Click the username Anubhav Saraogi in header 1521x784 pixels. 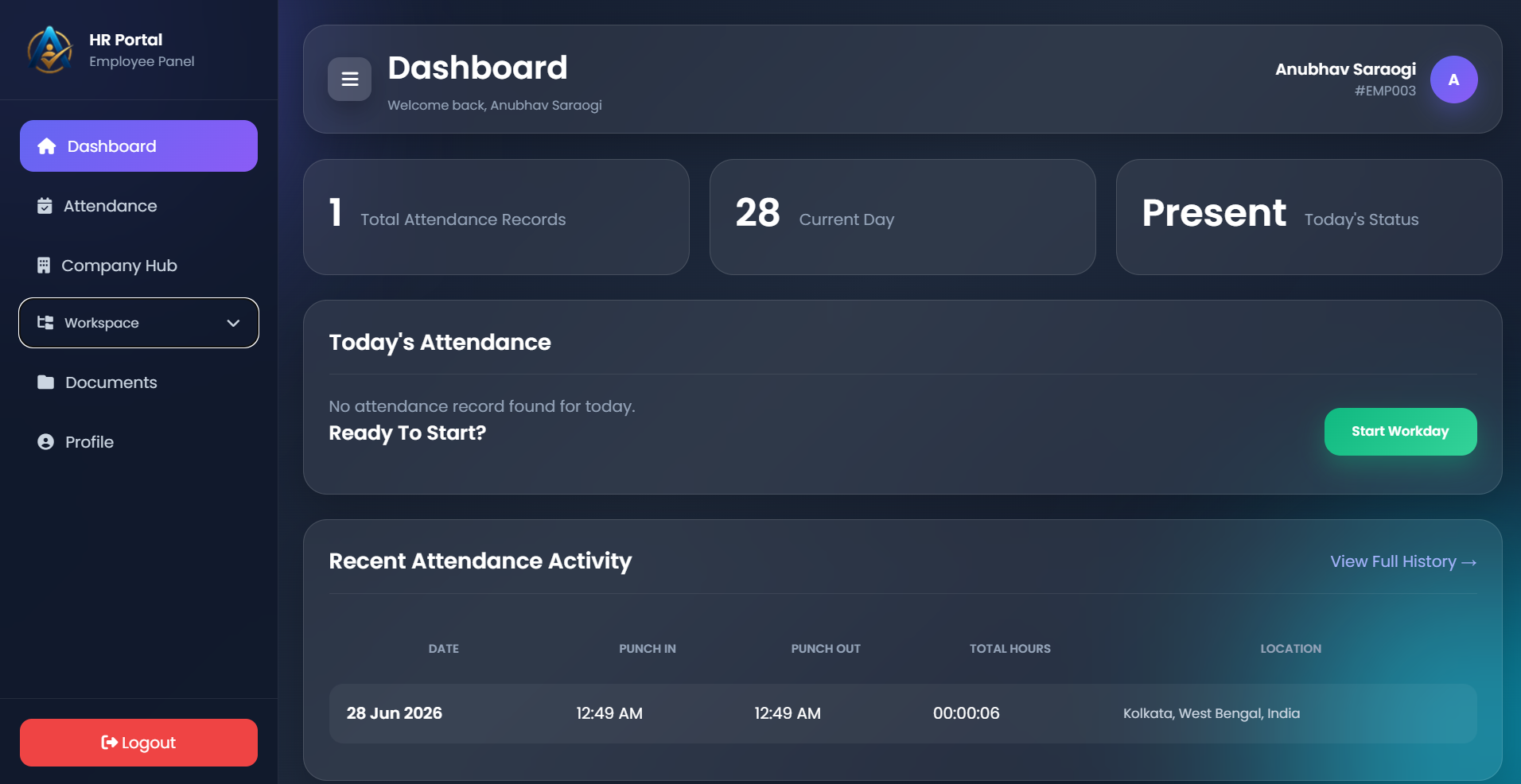coord(1345,69)
